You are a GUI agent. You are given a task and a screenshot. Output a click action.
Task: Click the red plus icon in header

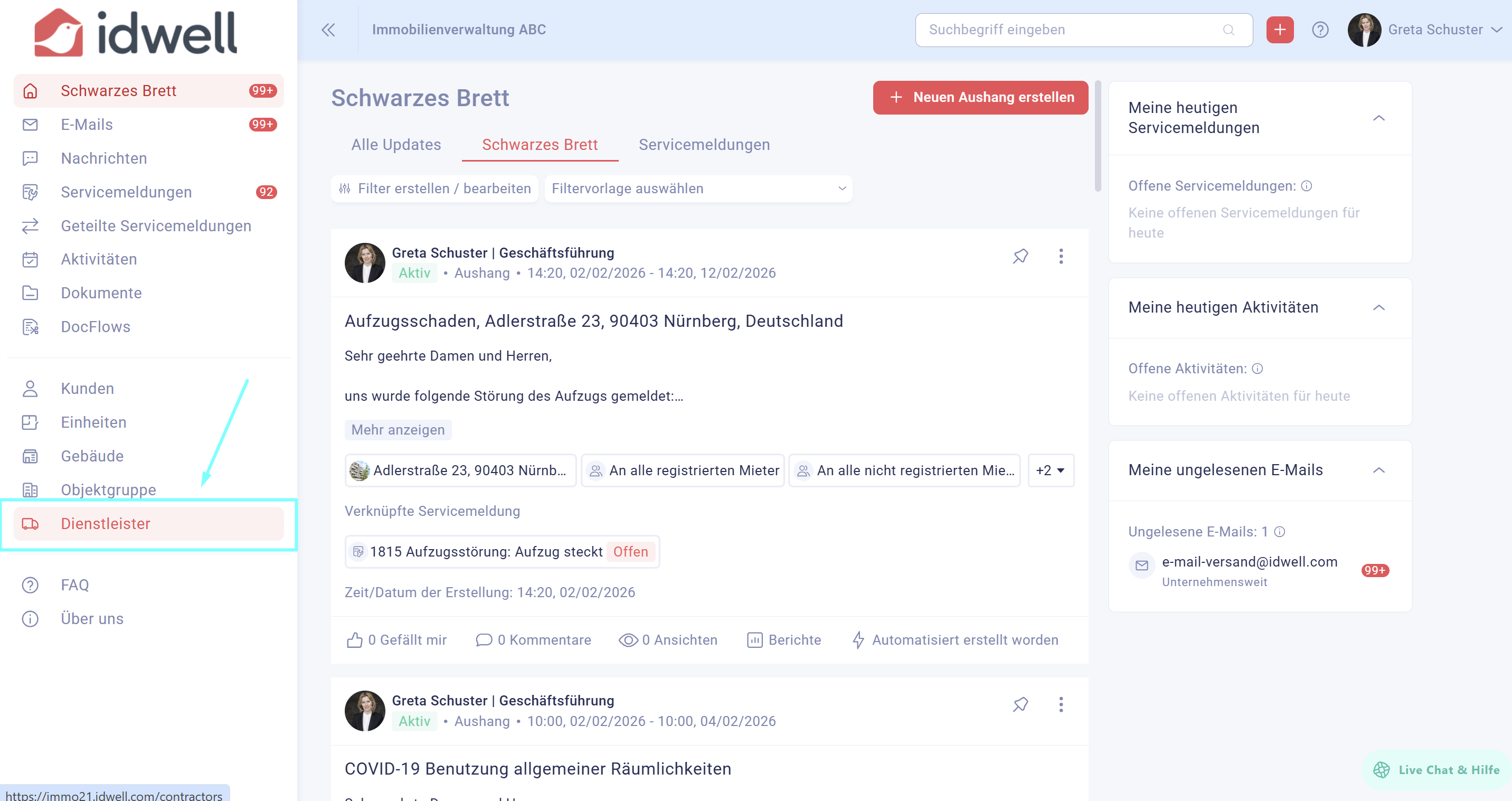click(x=1280, y=30)
